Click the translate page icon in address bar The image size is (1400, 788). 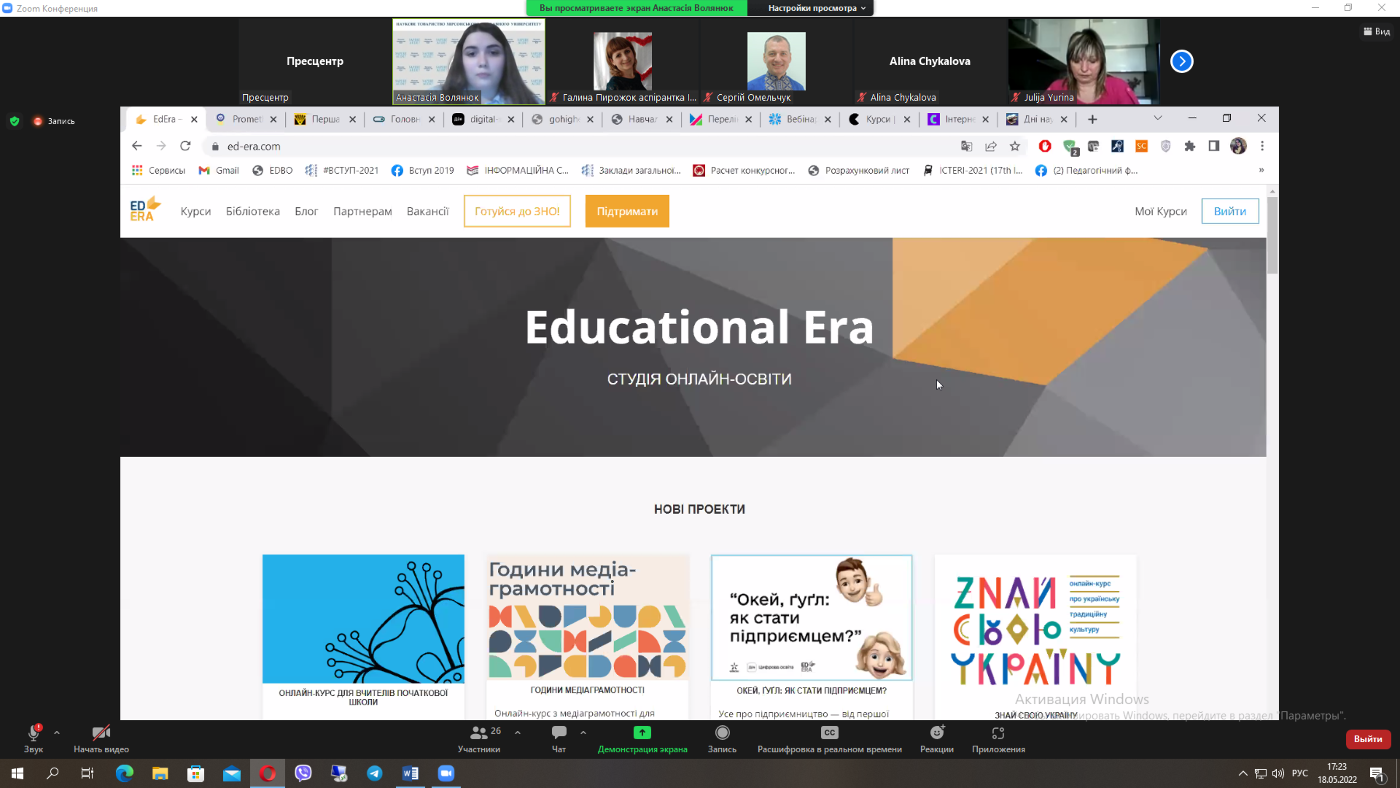click(967, 146)
